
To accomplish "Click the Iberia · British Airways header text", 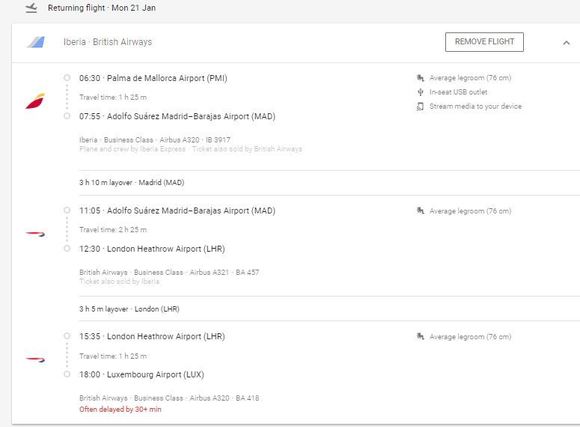I will point(108,42).
